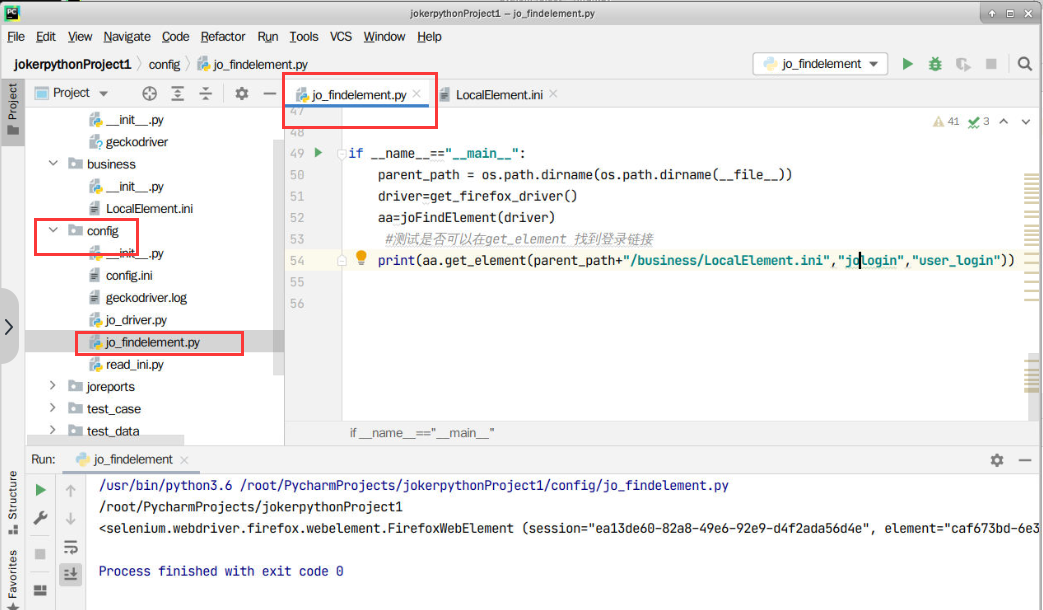This screenshot has height=610, width=1043.
Task: Open the VCS menu
Action: pyautogui.click(x=341, y=37)
